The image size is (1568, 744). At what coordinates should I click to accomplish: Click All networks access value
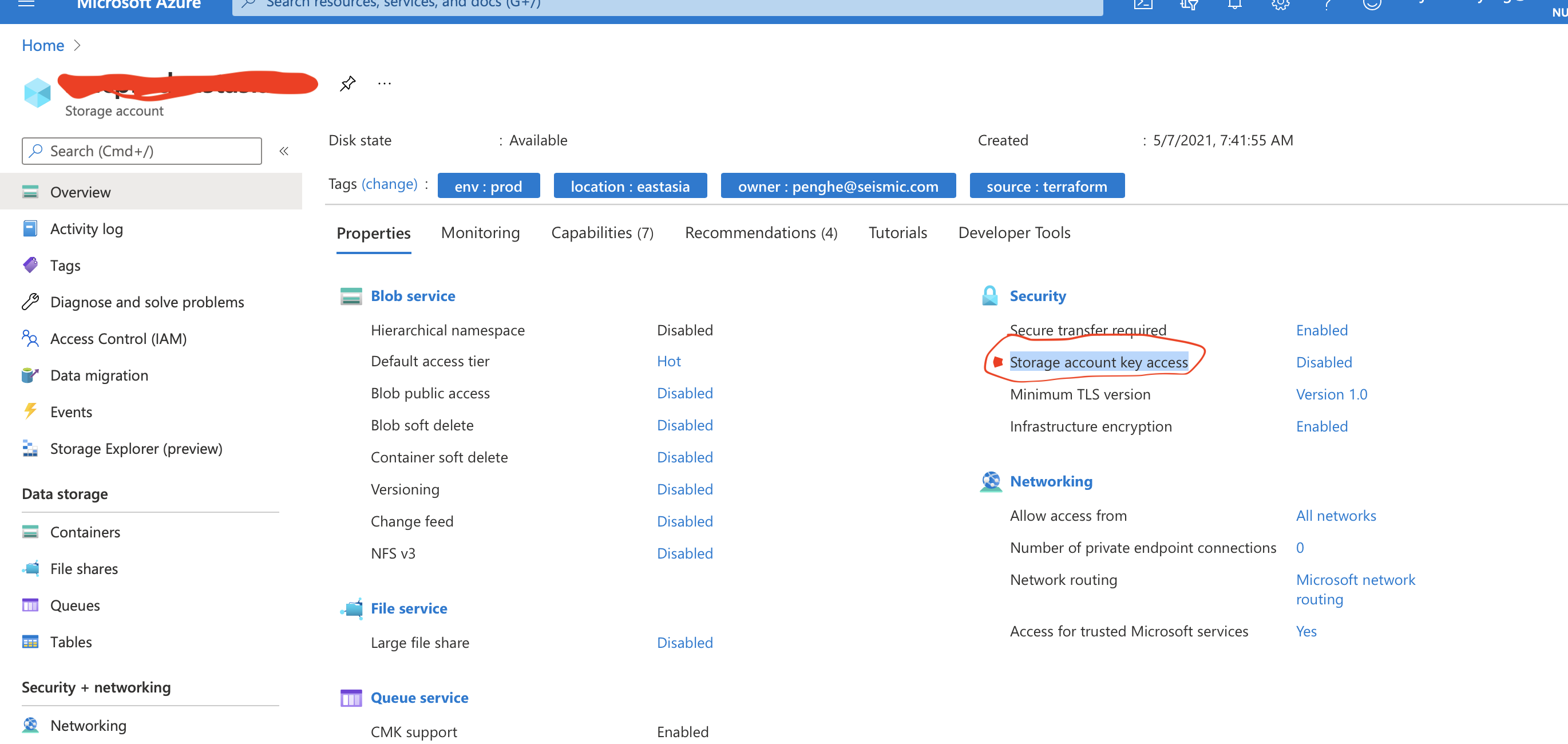pos(1336,516)
